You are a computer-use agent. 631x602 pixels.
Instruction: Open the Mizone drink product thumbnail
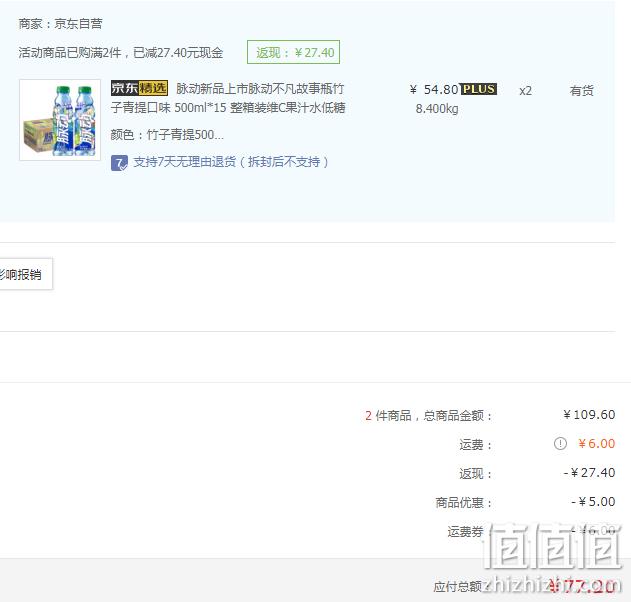pyautogui.click(x=60, y=120)
